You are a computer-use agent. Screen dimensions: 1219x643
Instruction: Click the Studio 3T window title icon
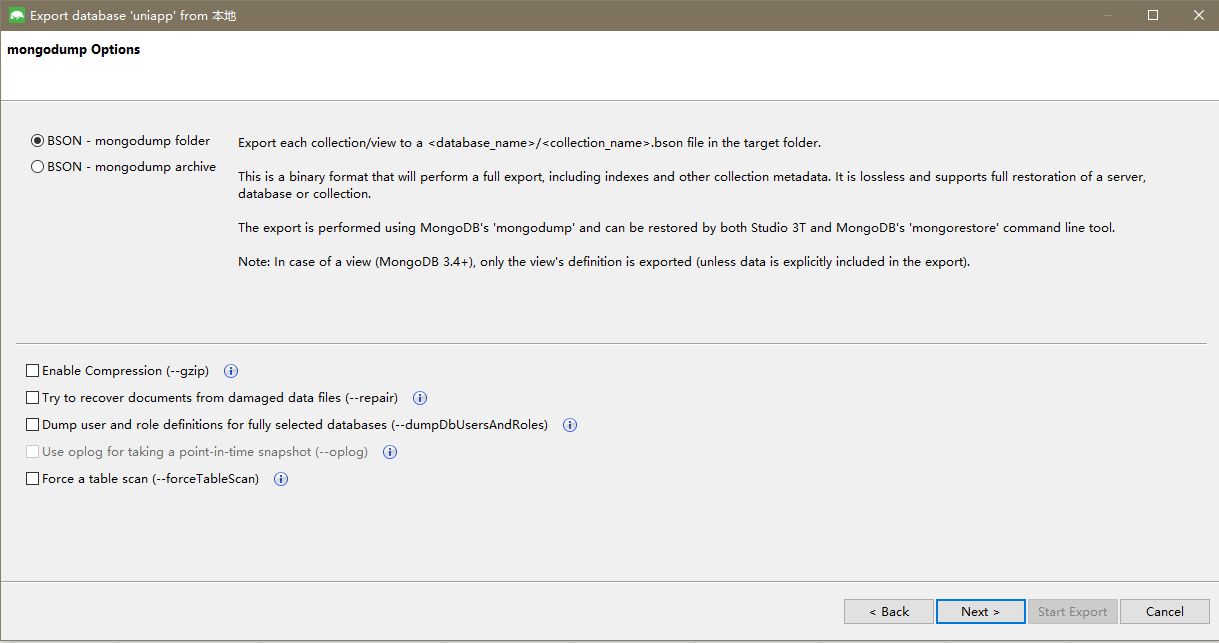point(17,16)
